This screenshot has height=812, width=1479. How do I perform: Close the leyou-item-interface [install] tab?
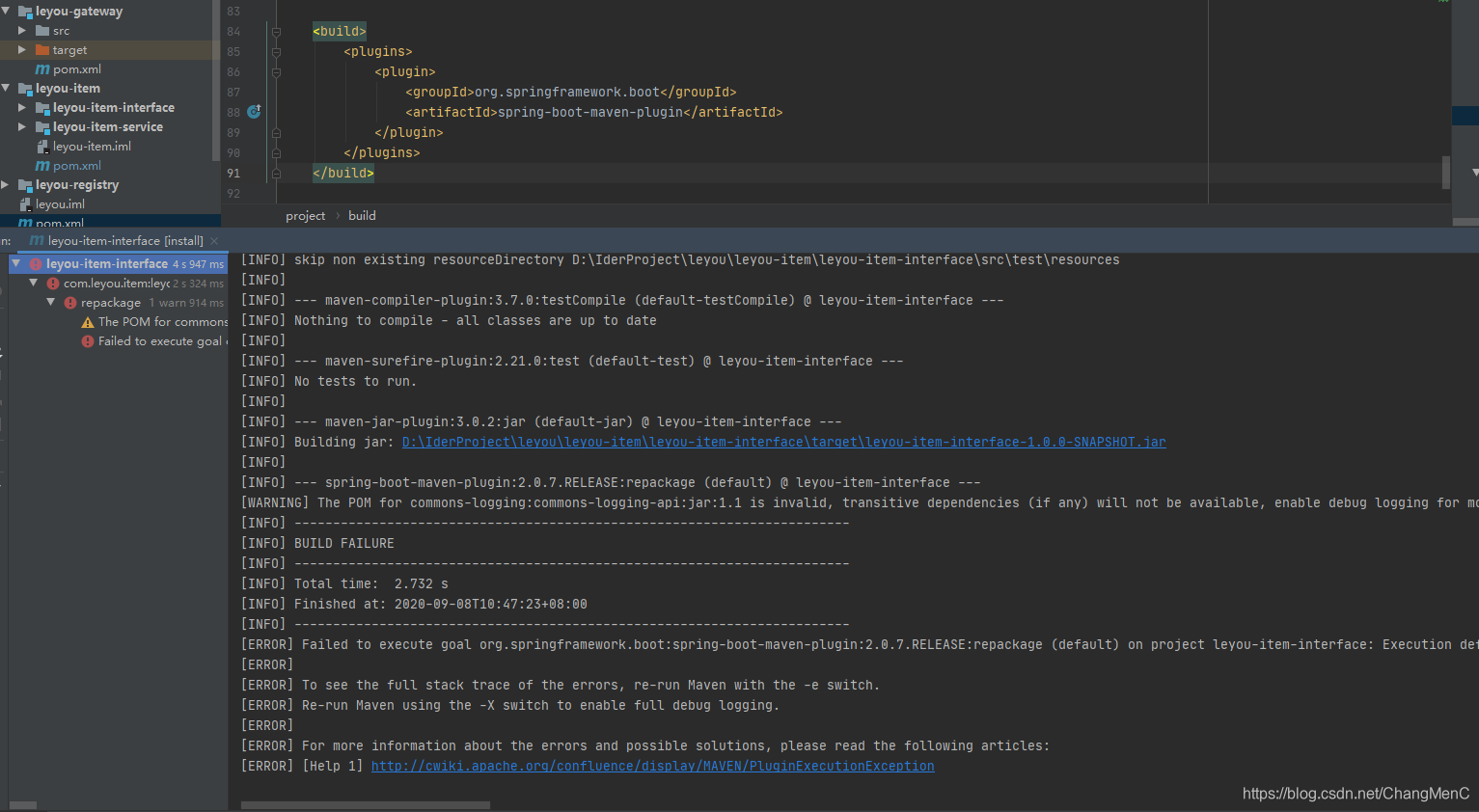pyautogui.click(x=214, y=241)
